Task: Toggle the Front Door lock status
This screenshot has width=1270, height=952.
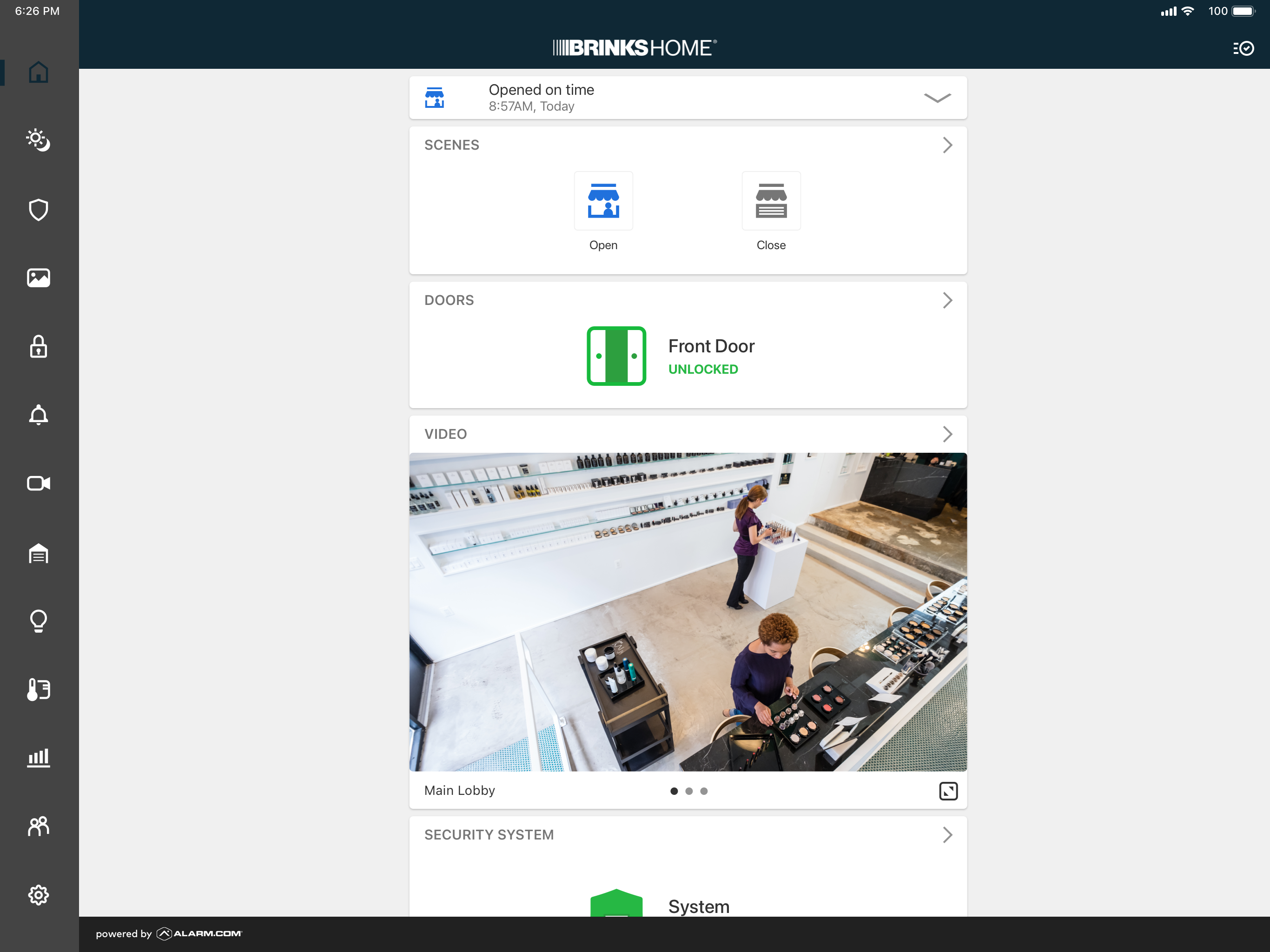Action: (616, 356)
